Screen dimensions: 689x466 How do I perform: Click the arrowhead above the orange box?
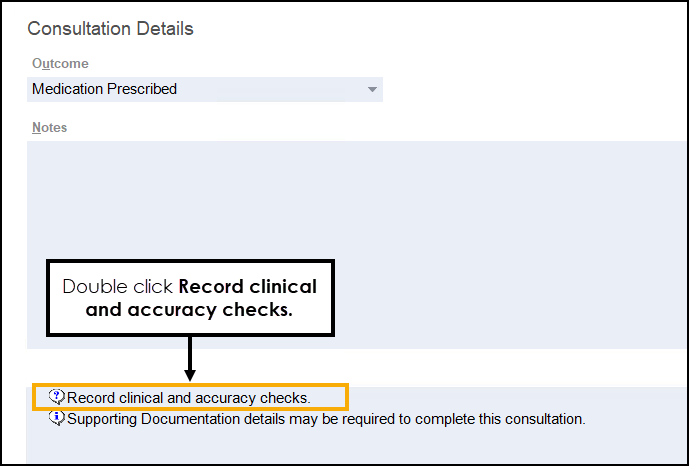point(190,374)
